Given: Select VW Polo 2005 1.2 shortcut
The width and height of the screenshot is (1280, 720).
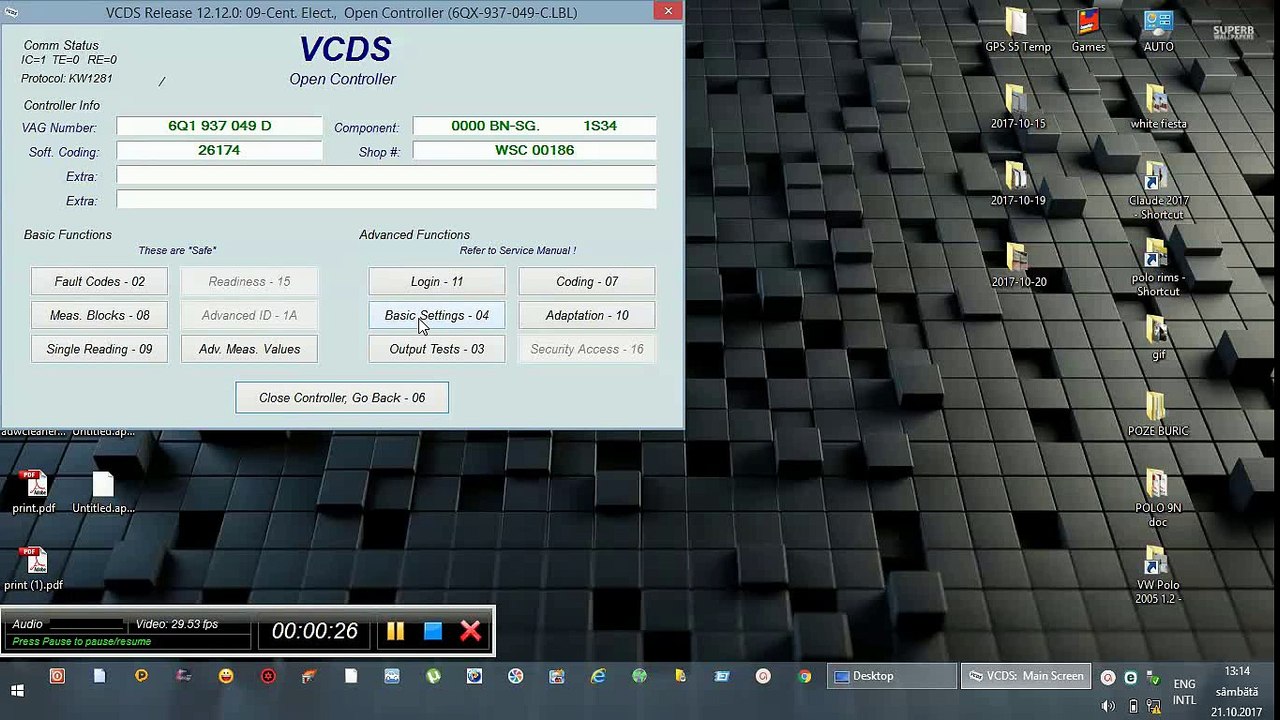Looking at the screenshot, I should click(1158, 576).
